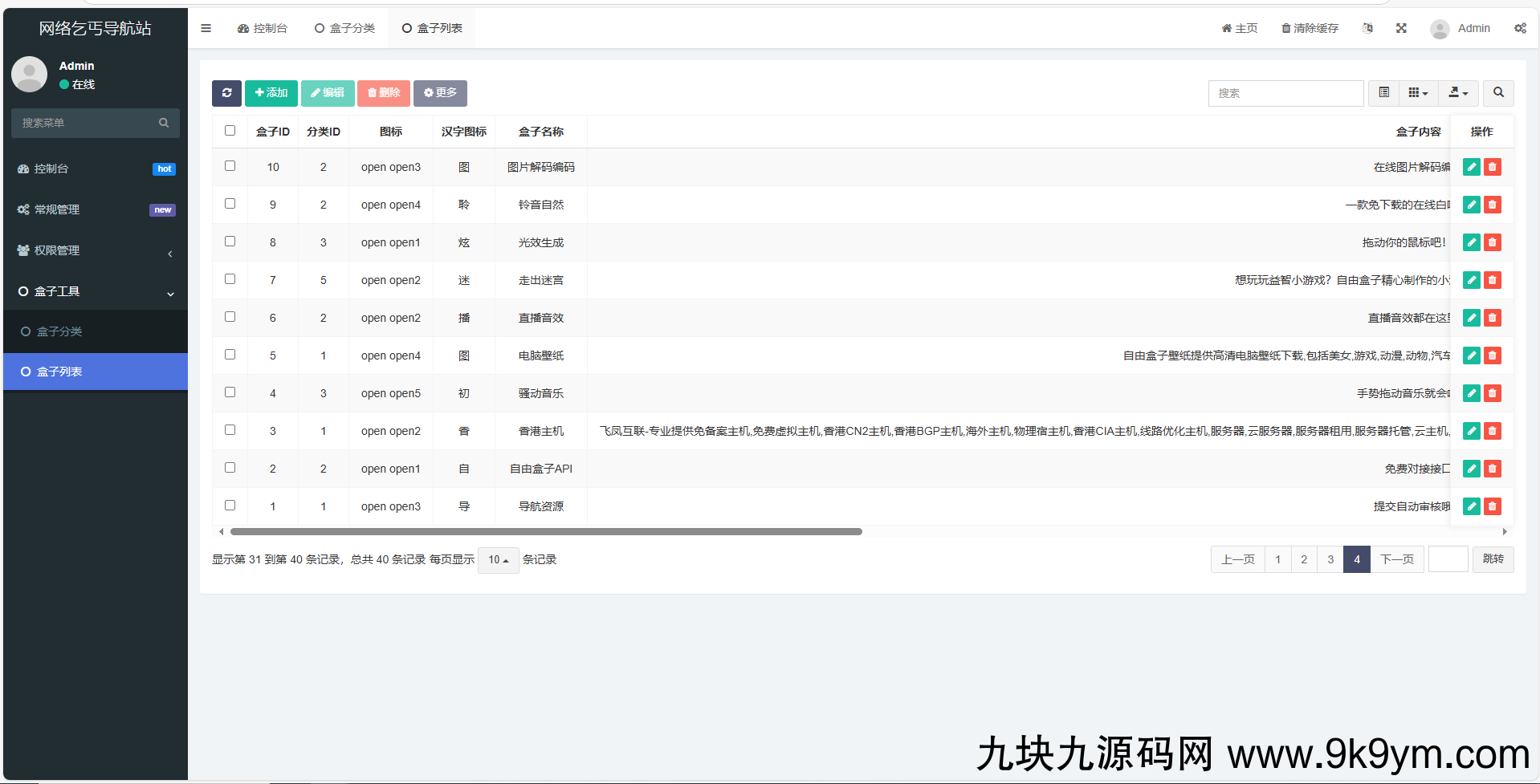This screenshot has width=1540, height=784.
Task: Toggle the sidebar hamburger menu
Action: 206,28
